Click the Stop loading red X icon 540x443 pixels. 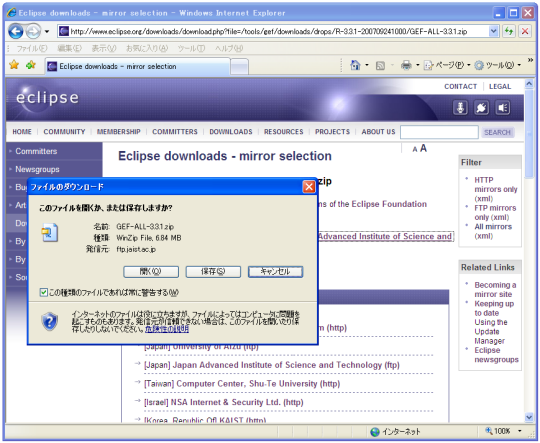(525, 31)
